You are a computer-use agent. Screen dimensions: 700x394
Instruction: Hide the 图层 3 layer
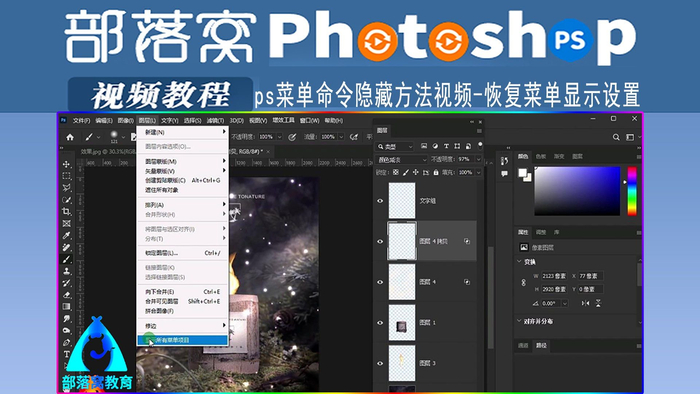[380, 363]
